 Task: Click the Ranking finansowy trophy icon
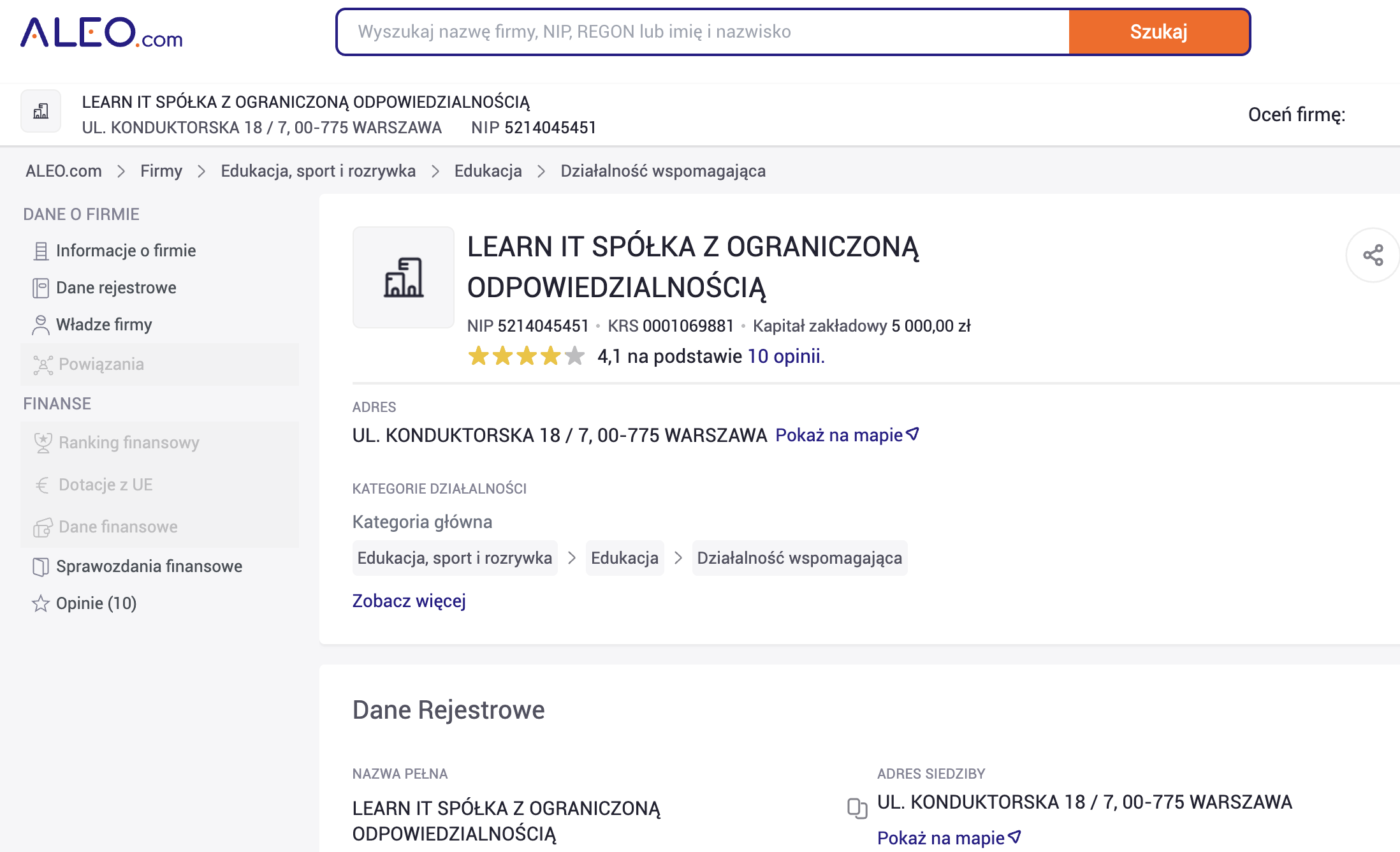(43, 443)
